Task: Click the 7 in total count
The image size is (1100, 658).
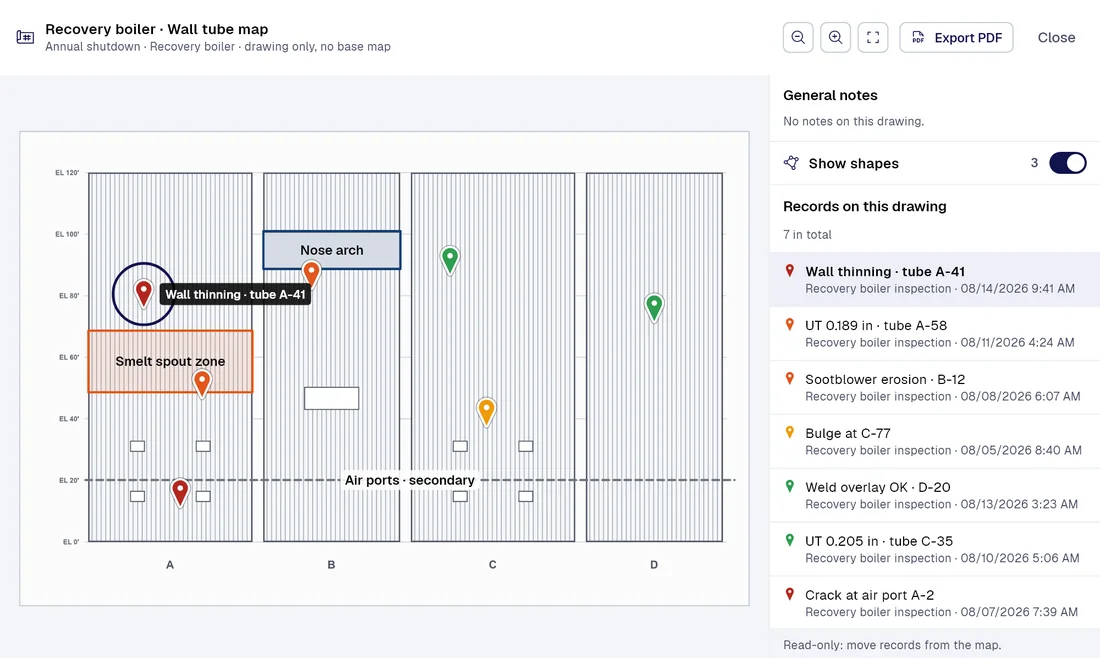Action: point(807,234)
